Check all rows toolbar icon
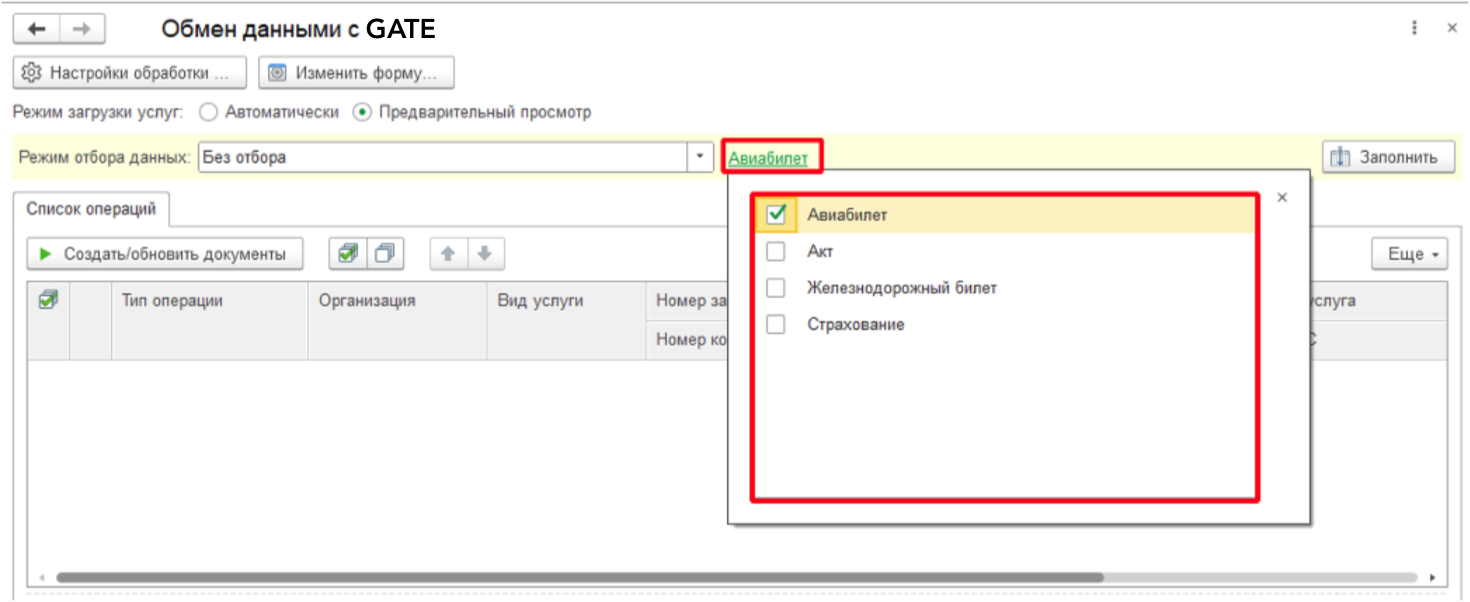 coord(348,254)
